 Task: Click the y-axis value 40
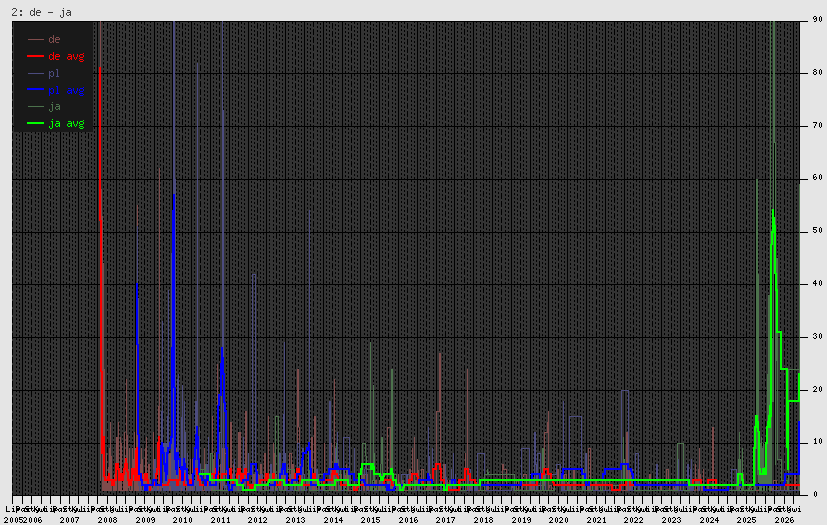818,283
